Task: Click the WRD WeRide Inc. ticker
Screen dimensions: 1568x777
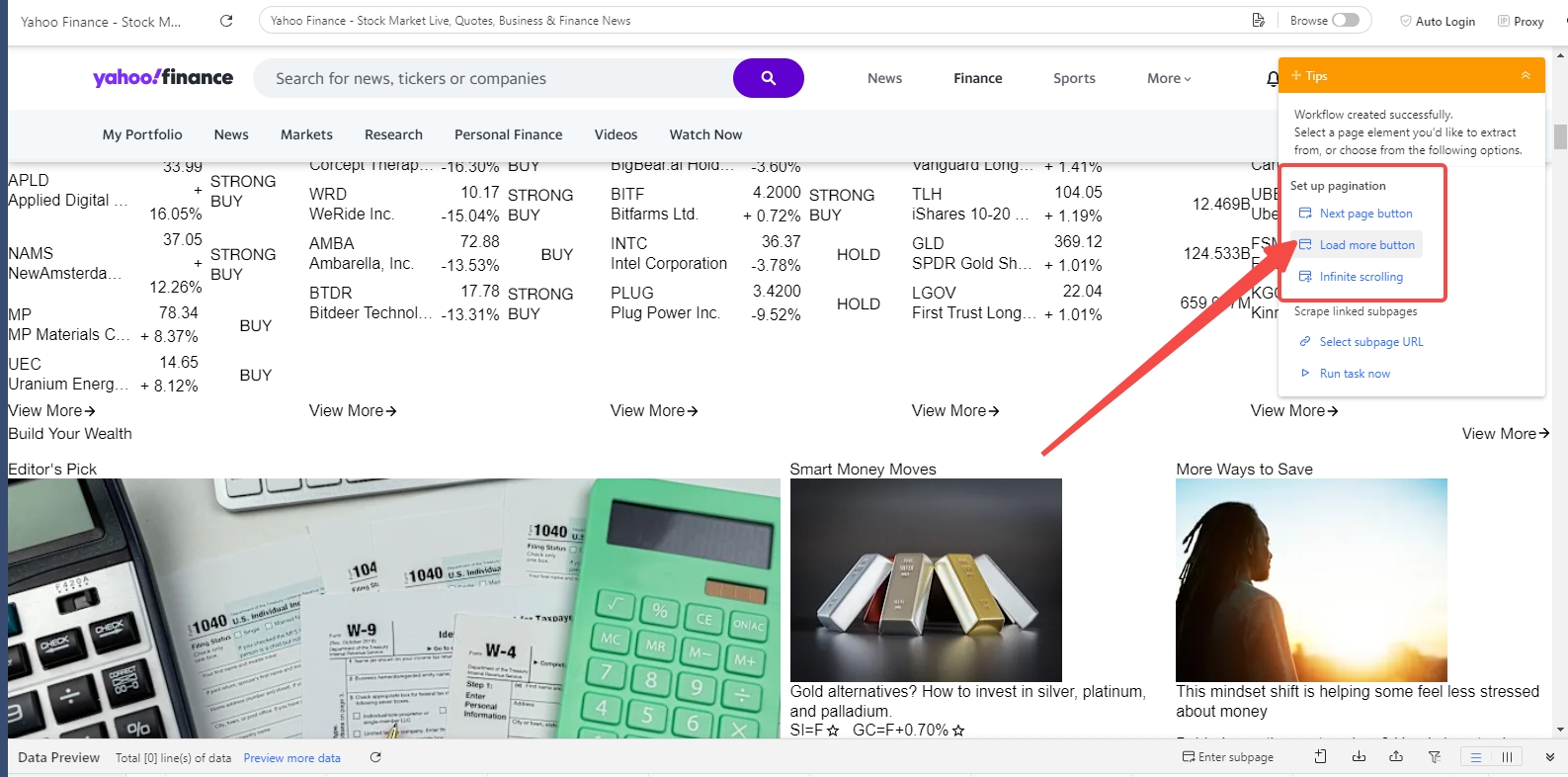Action: point(328,194)
